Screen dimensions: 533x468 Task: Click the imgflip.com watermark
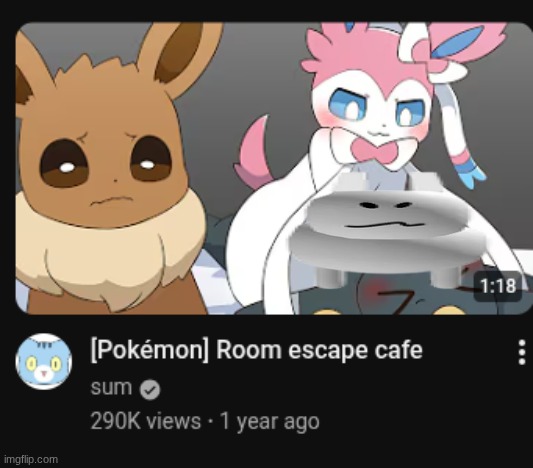31,460
